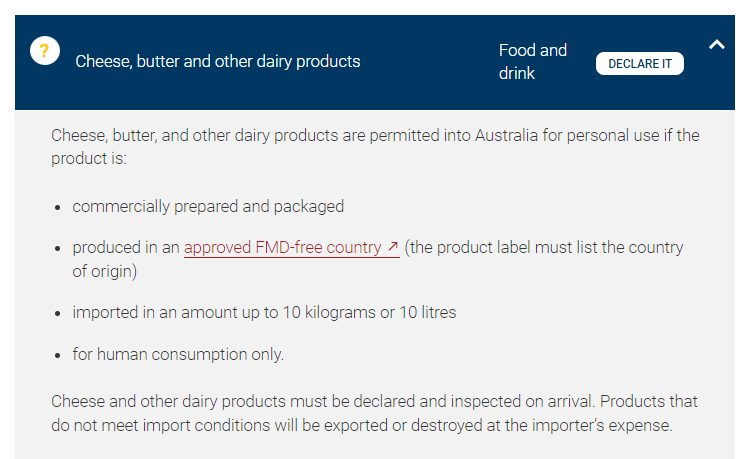Click the DECLARE IT badge
This screenshot has width=744, height=459.
coord(640,64)
